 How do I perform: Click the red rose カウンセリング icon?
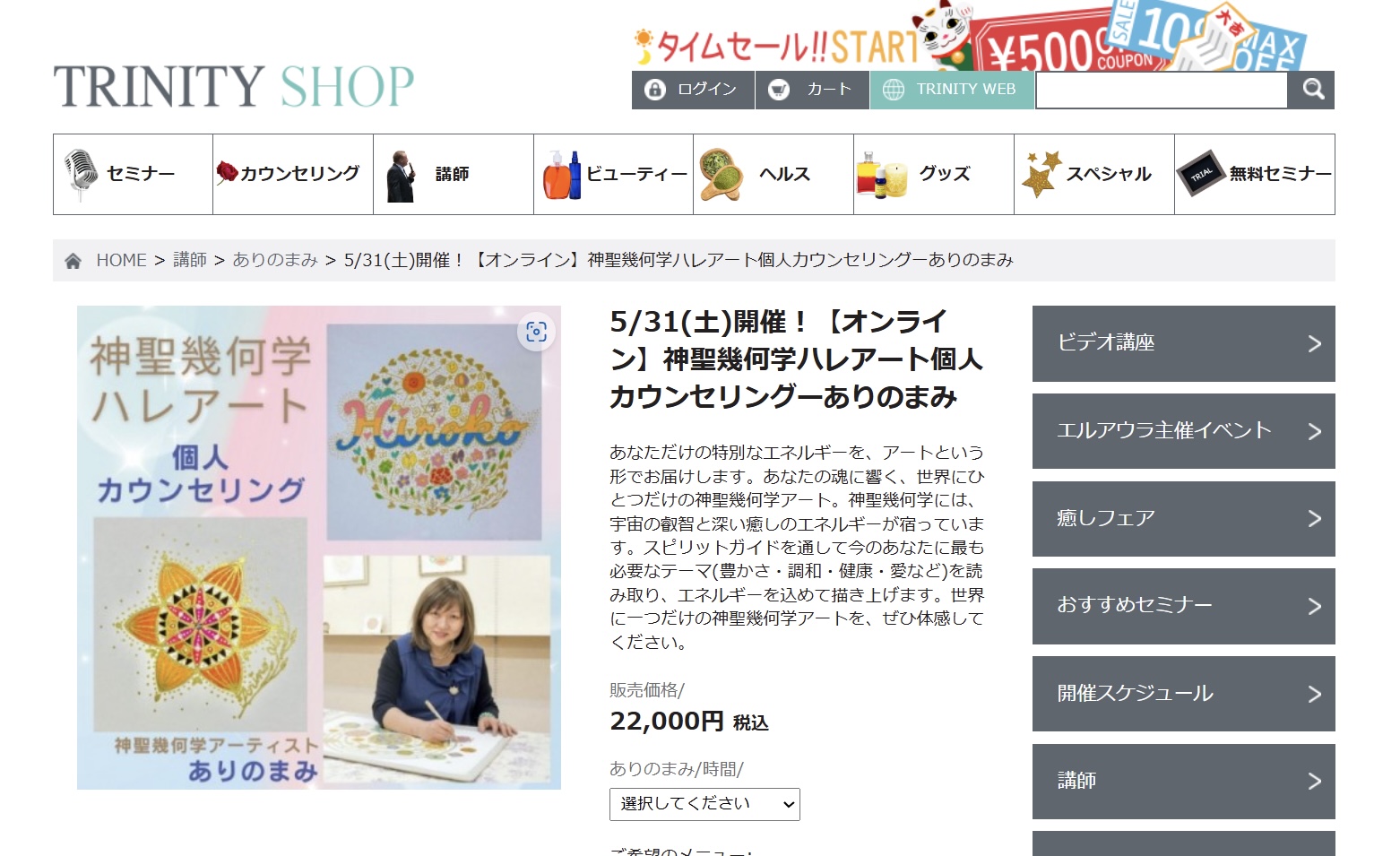tap(227, 172)
